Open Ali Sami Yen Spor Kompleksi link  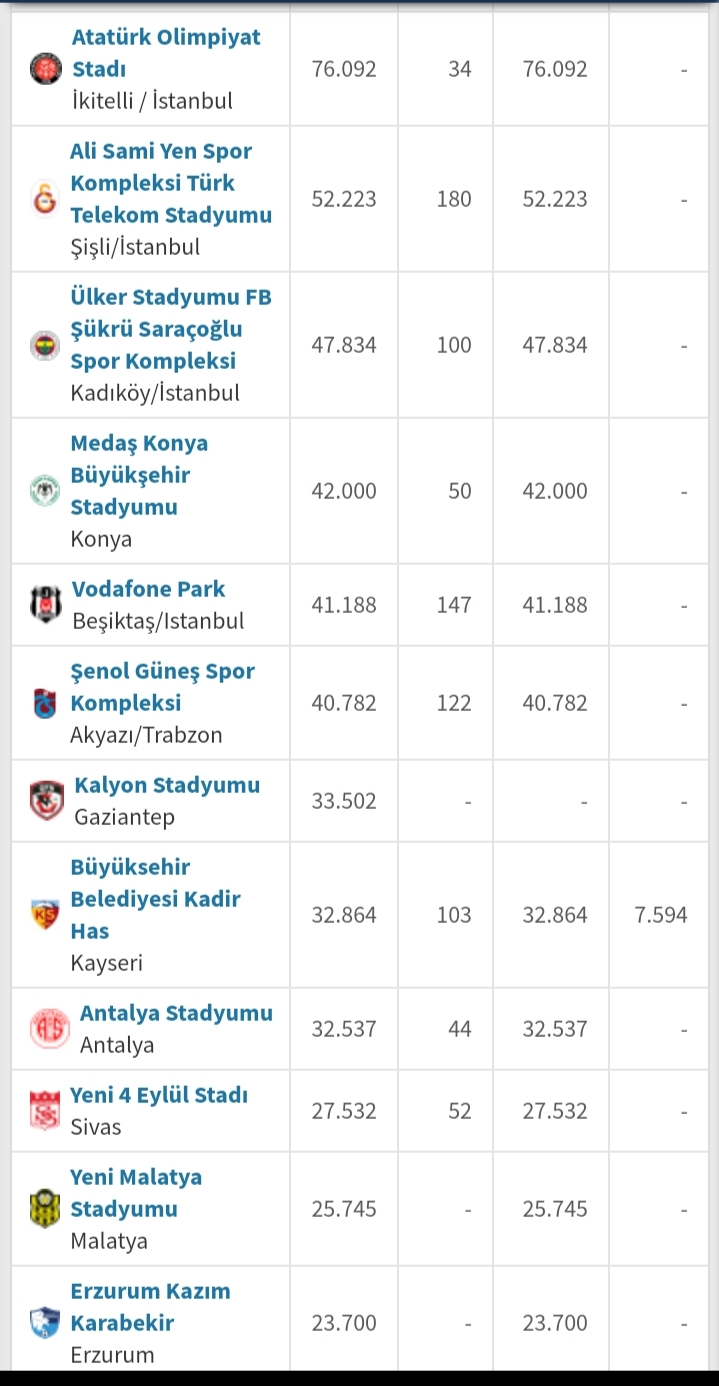tap(171, 183)
